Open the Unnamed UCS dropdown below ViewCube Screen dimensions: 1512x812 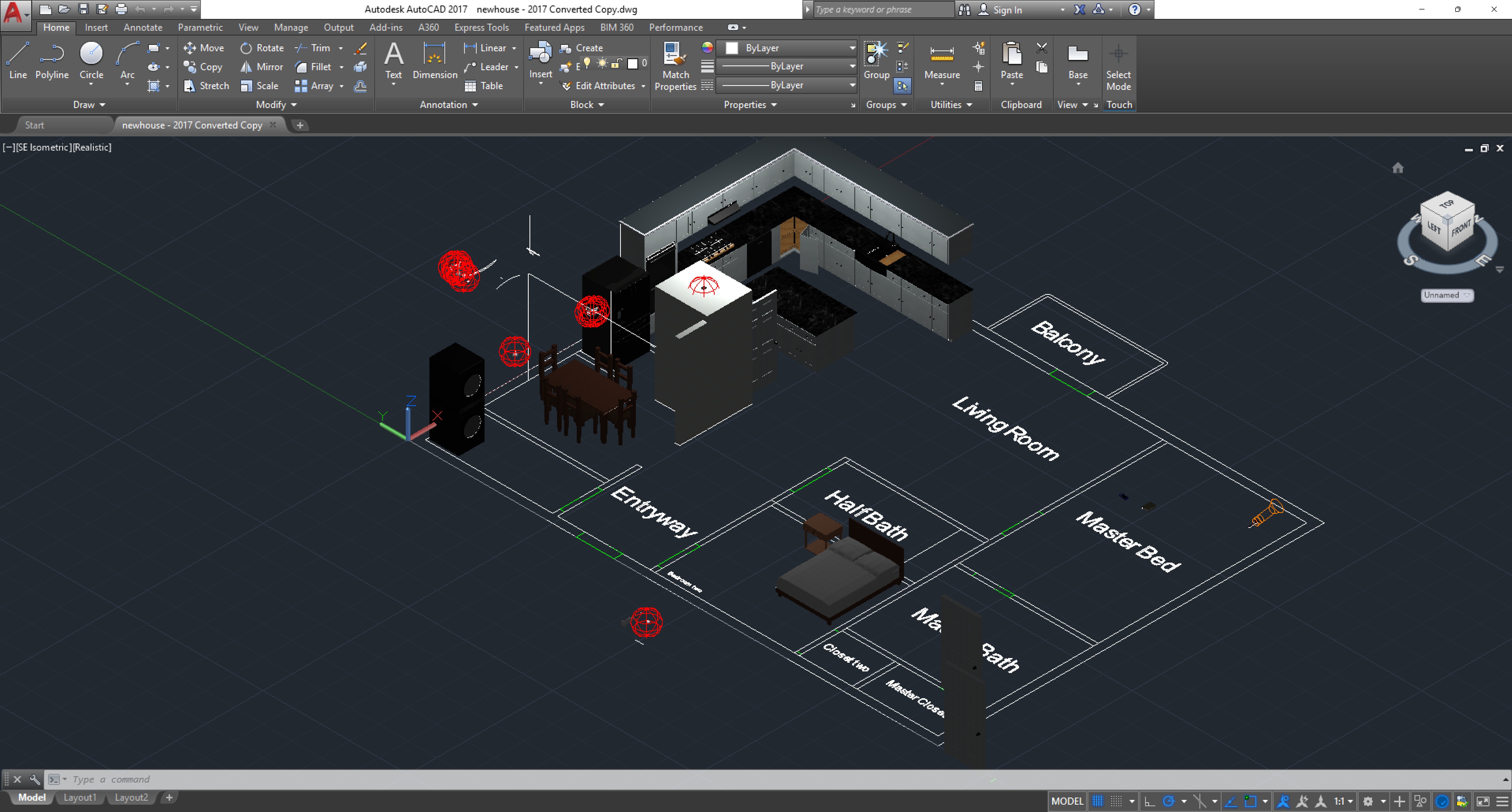pos(1447,295)
